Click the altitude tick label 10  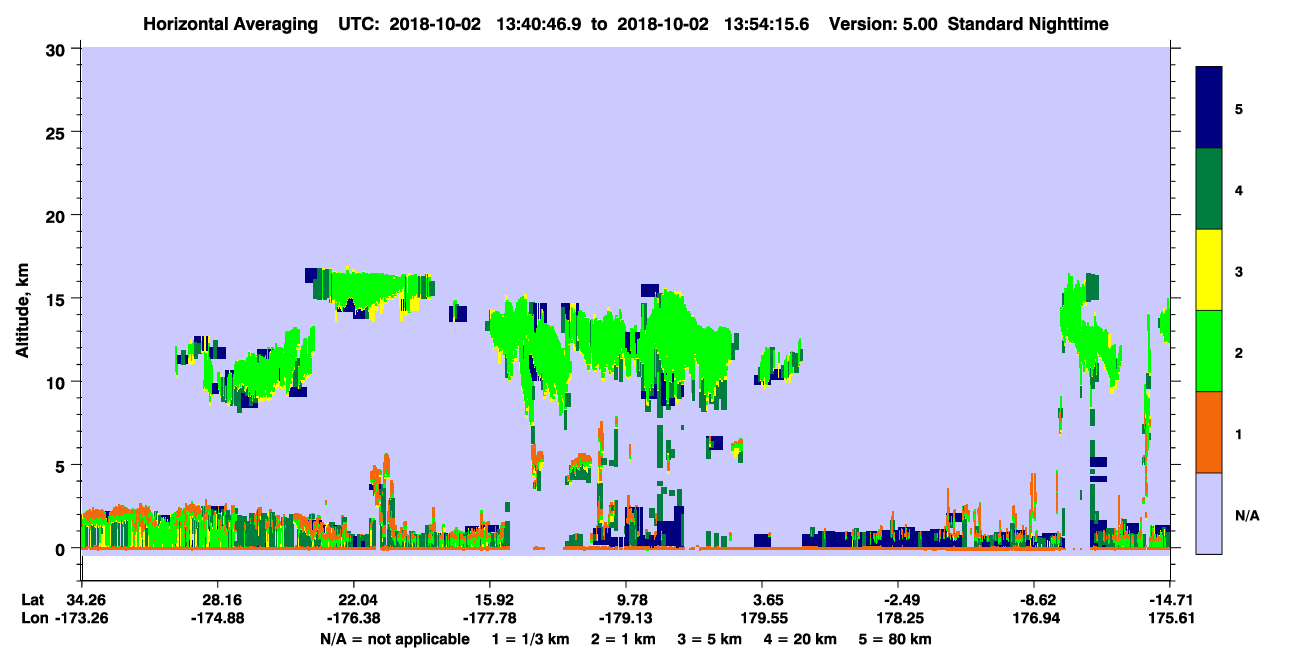tap(58, 382)
